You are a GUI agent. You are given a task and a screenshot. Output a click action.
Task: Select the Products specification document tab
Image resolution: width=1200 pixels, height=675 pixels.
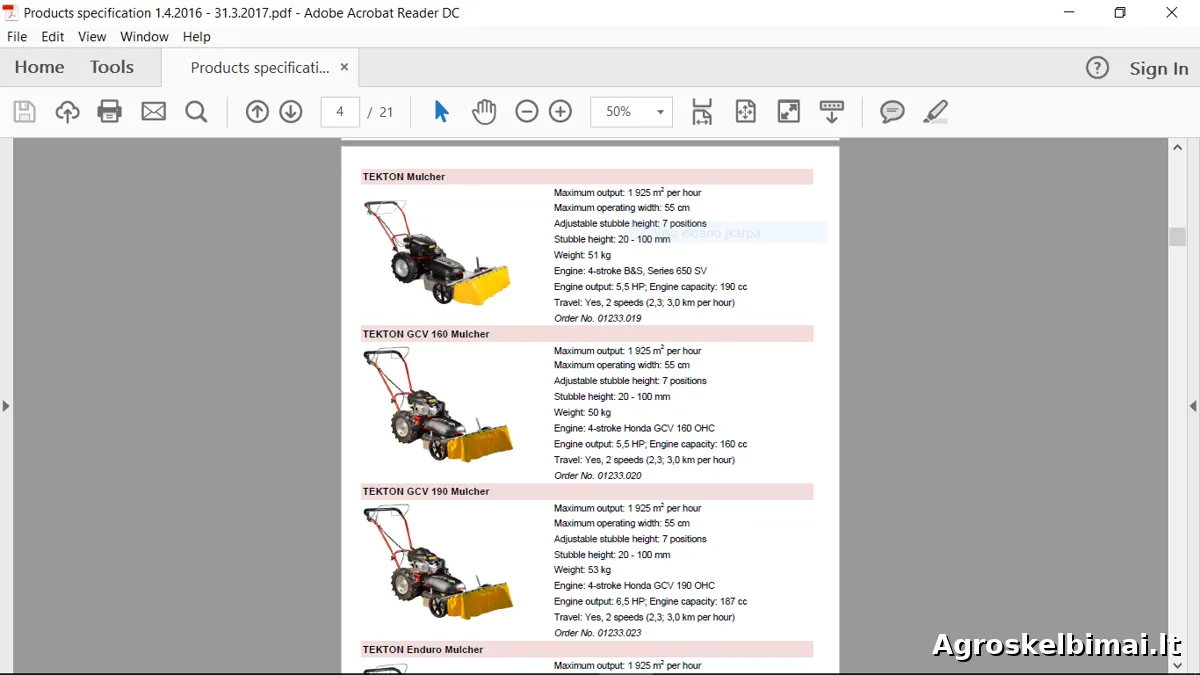259,67
